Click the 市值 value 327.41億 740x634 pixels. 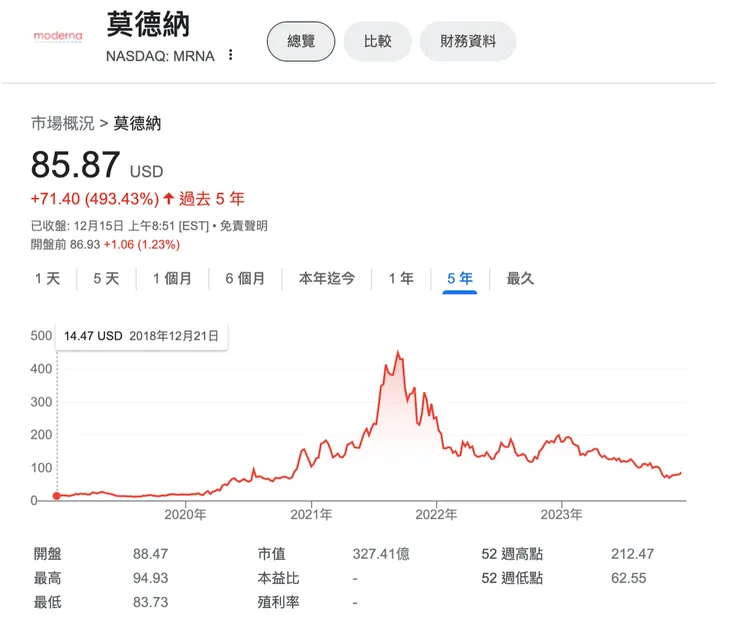click(381, 554)
